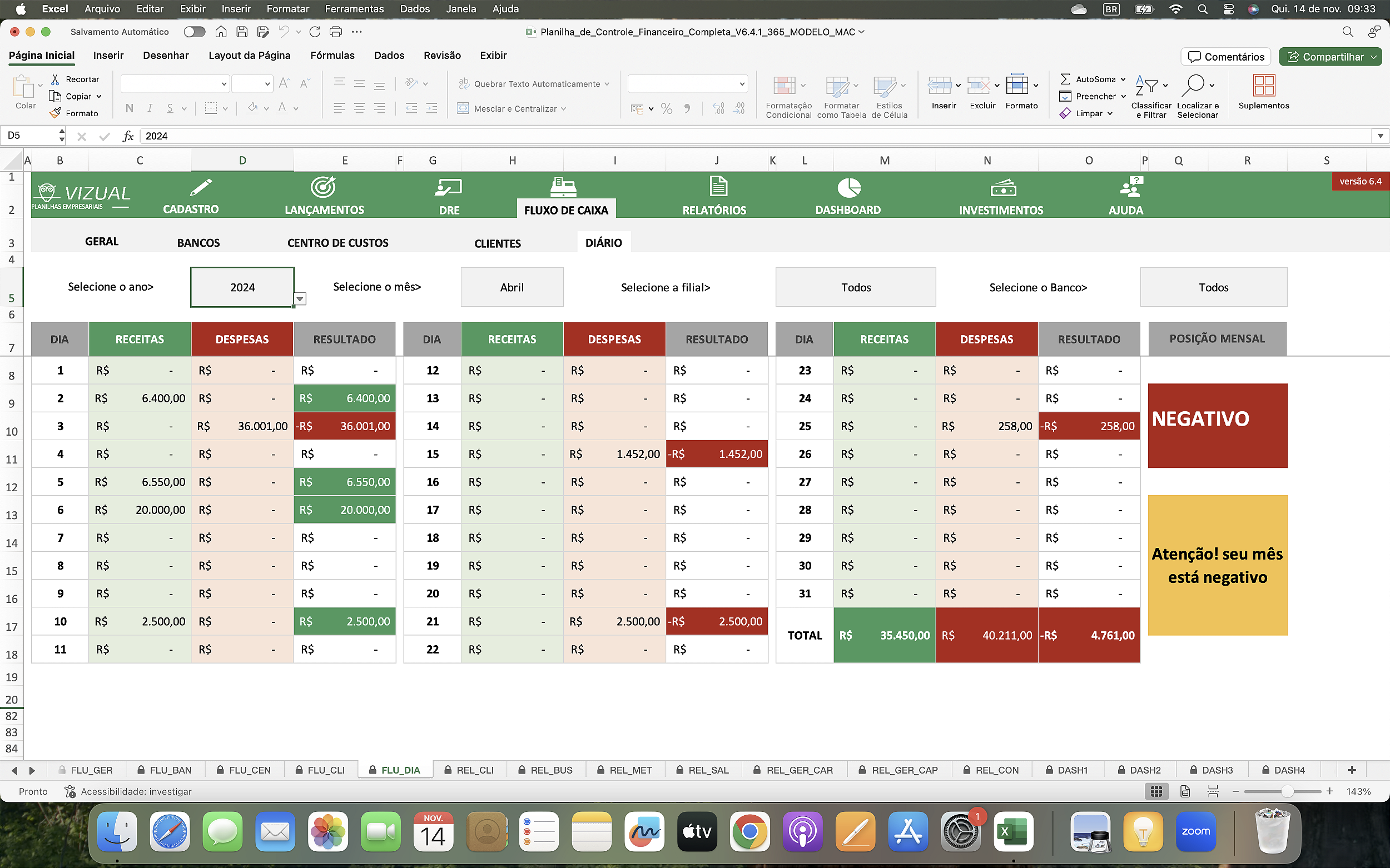Open the BANCOS cash flow view

(x=198, y=243)
